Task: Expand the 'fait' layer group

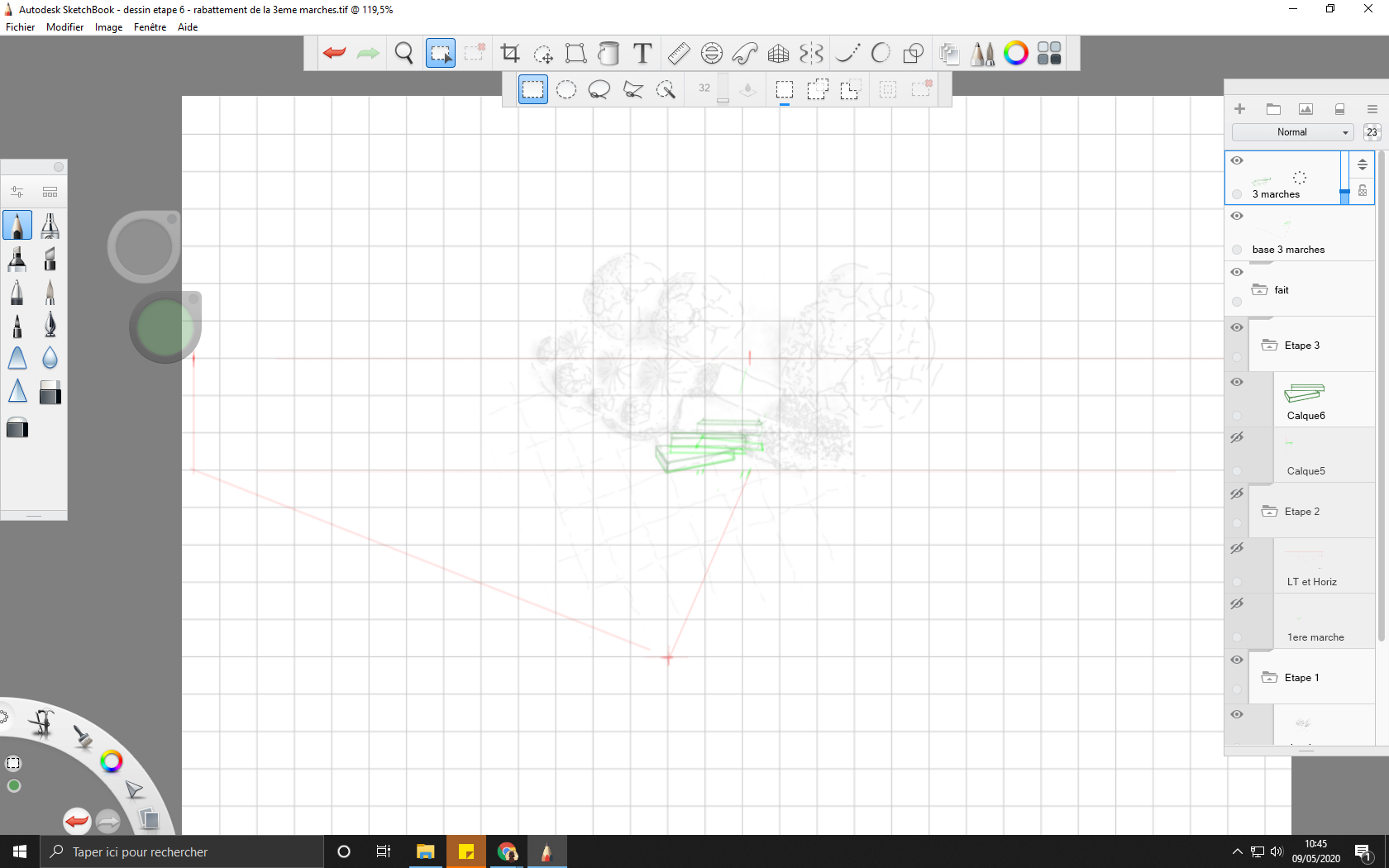Action: [1259, 290]
